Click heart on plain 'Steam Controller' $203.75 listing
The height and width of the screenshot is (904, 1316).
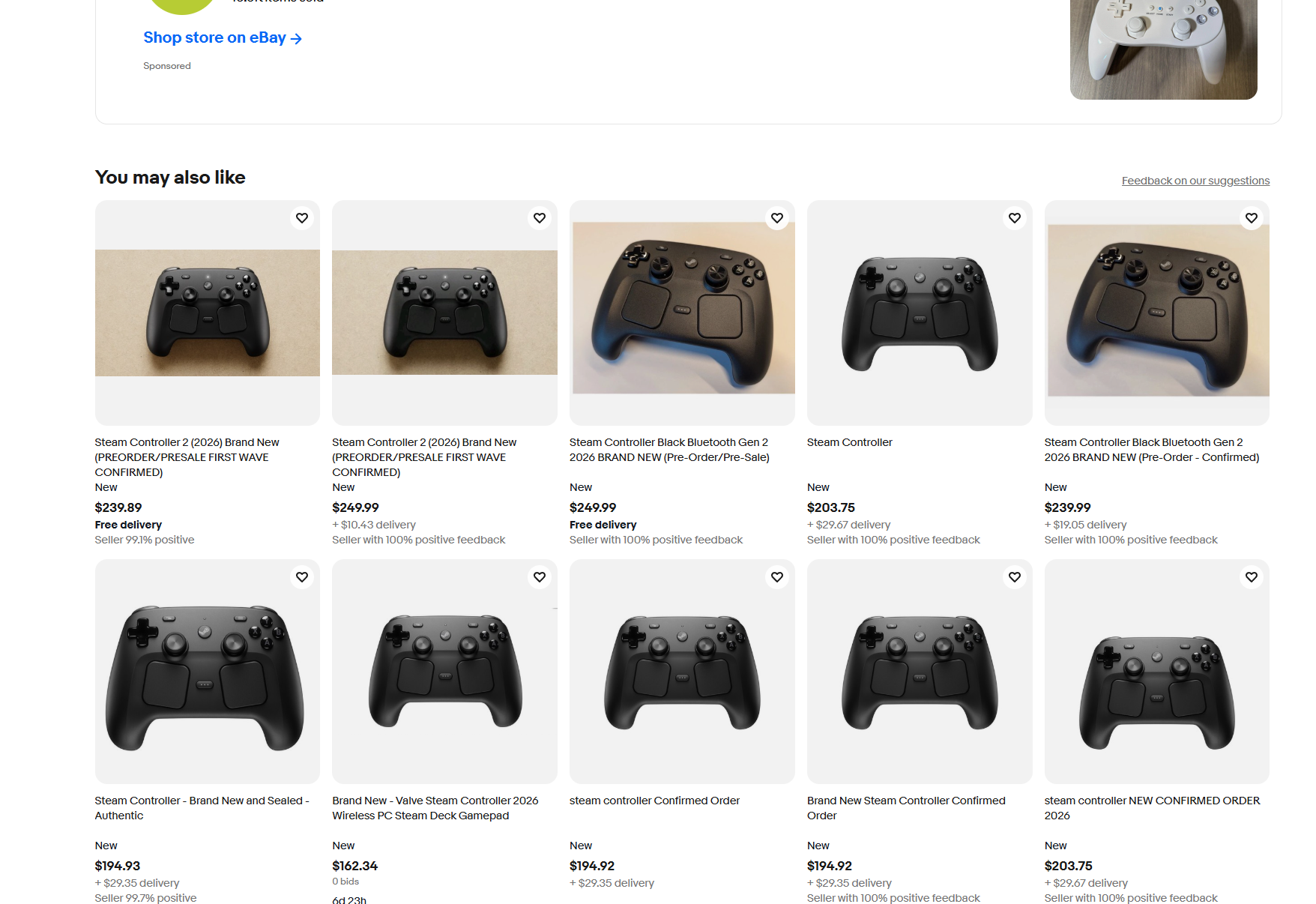tap(1015, 218)
